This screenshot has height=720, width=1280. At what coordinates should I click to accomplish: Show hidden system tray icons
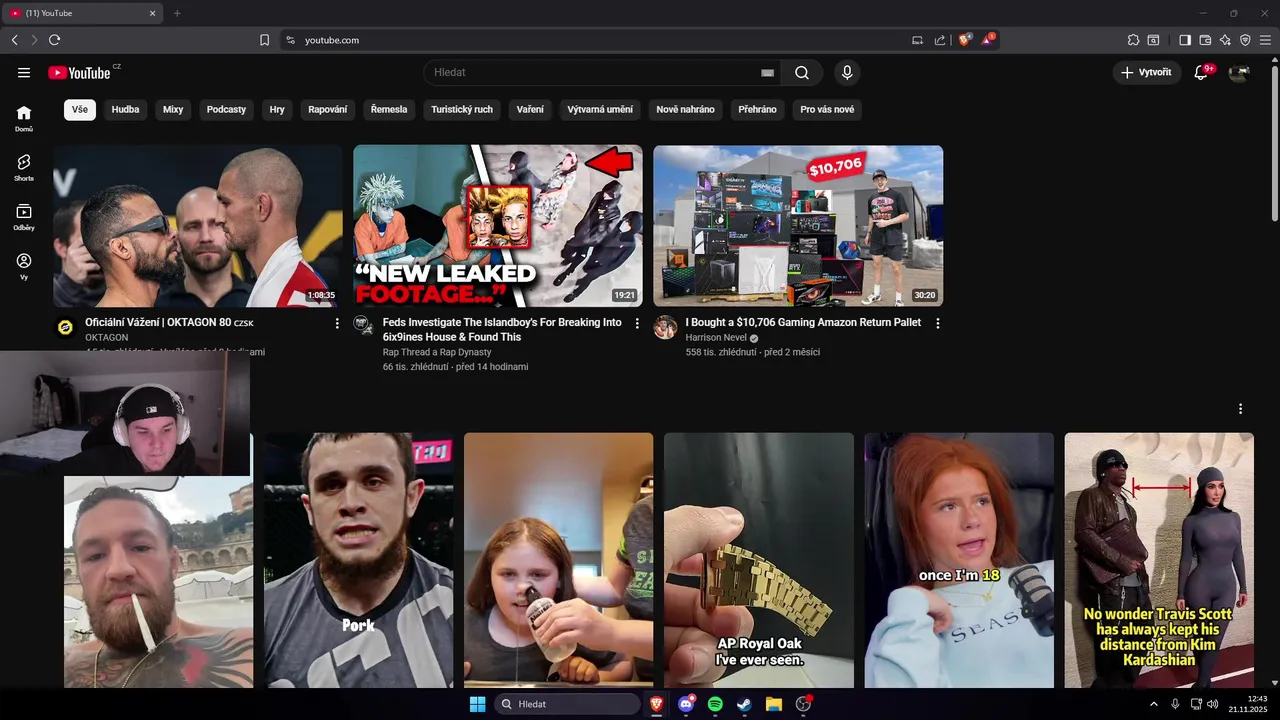click(1154, 704)
